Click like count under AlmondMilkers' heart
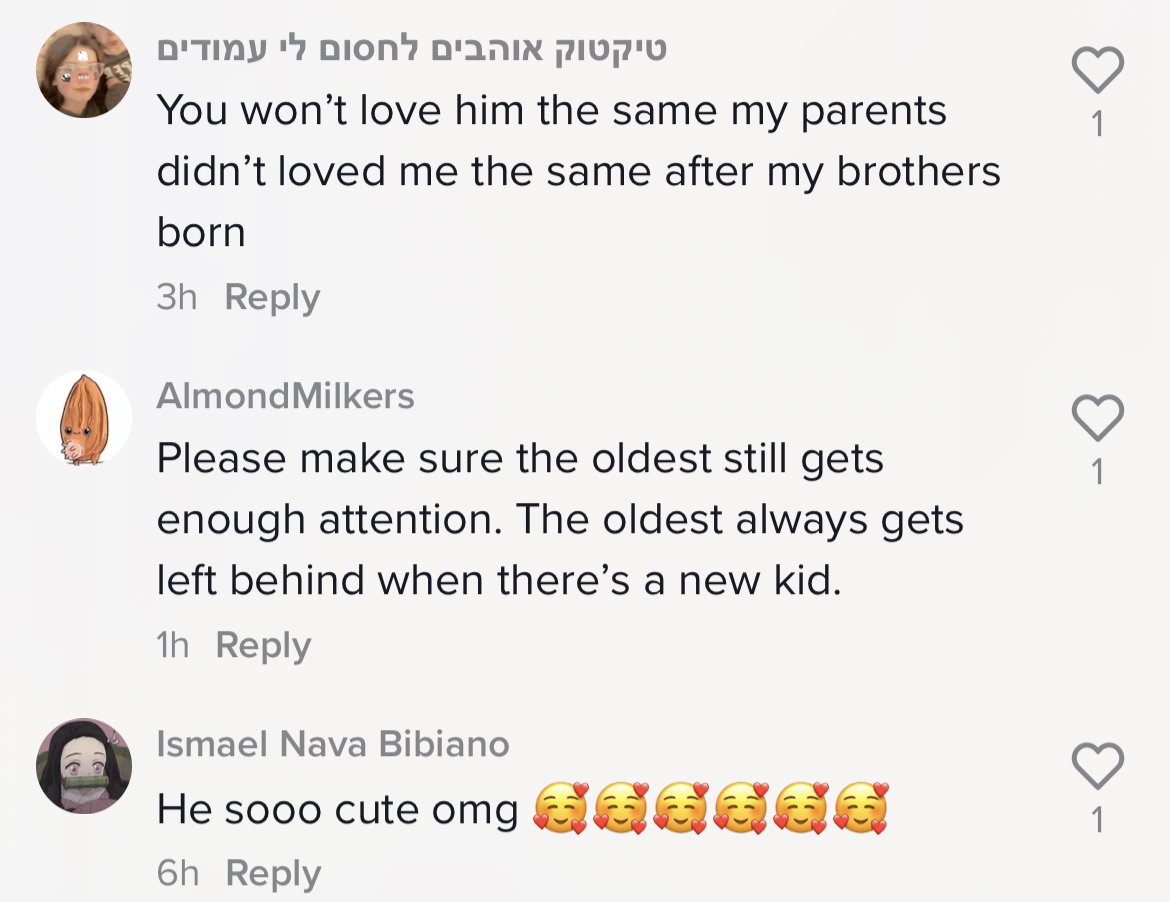The height and width of the screenshot is (902, 1170). [1098, 472]
